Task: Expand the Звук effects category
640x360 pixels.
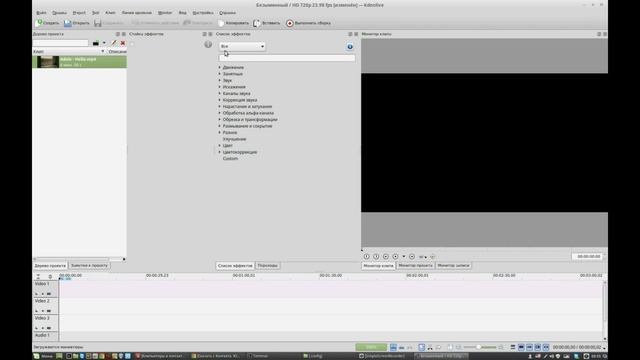Action: (x=220, y=80)
